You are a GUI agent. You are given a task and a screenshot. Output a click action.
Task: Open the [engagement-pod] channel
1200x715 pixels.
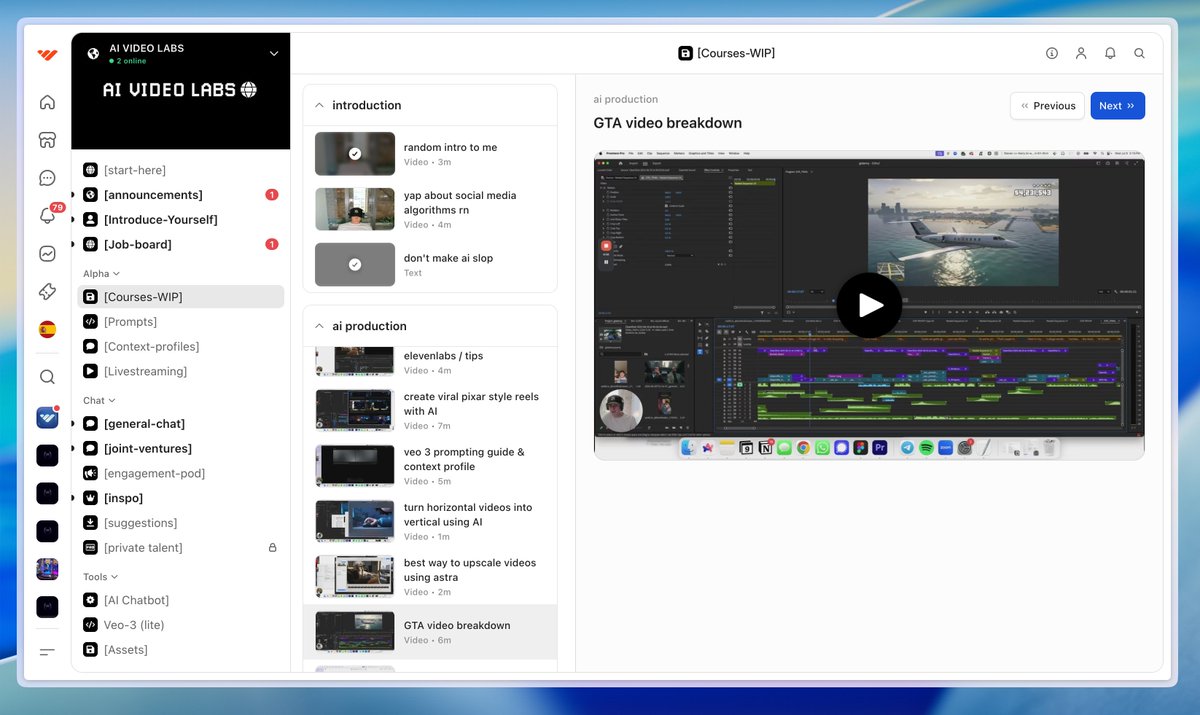180,474
